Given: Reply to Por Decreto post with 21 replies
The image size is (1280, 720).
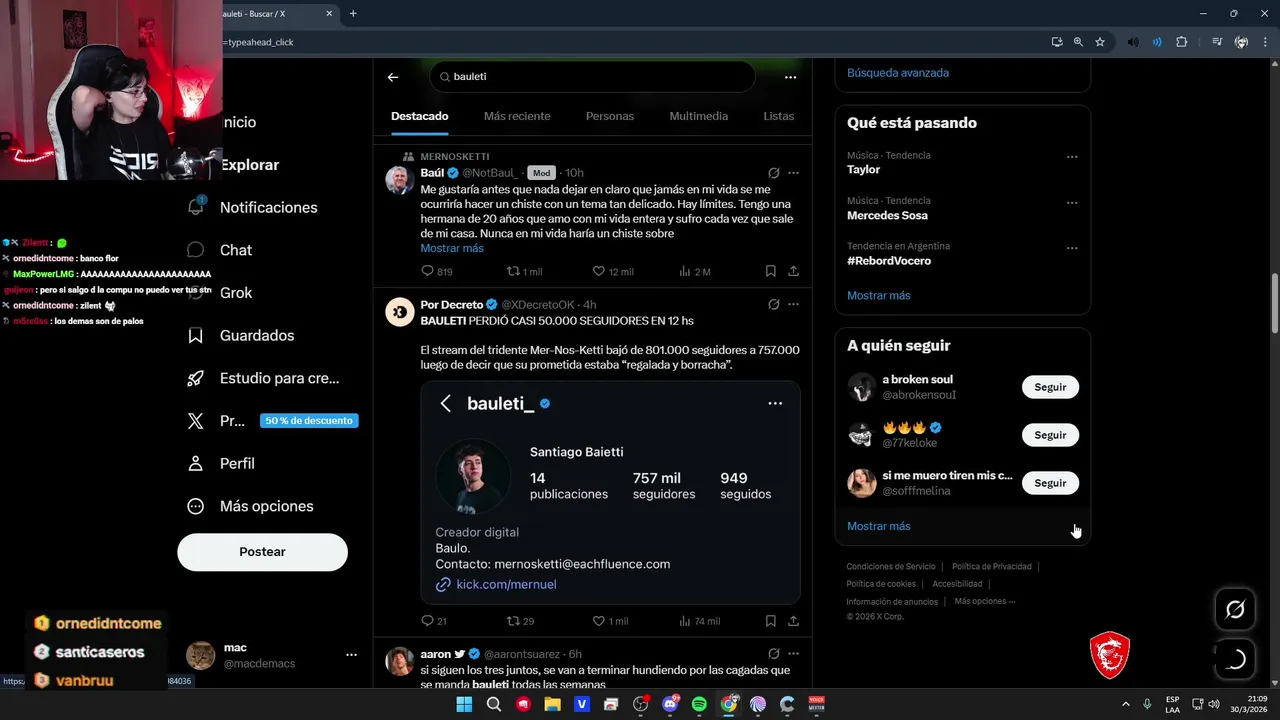Looking at the screenshot, I should click(x=434, y=621).
